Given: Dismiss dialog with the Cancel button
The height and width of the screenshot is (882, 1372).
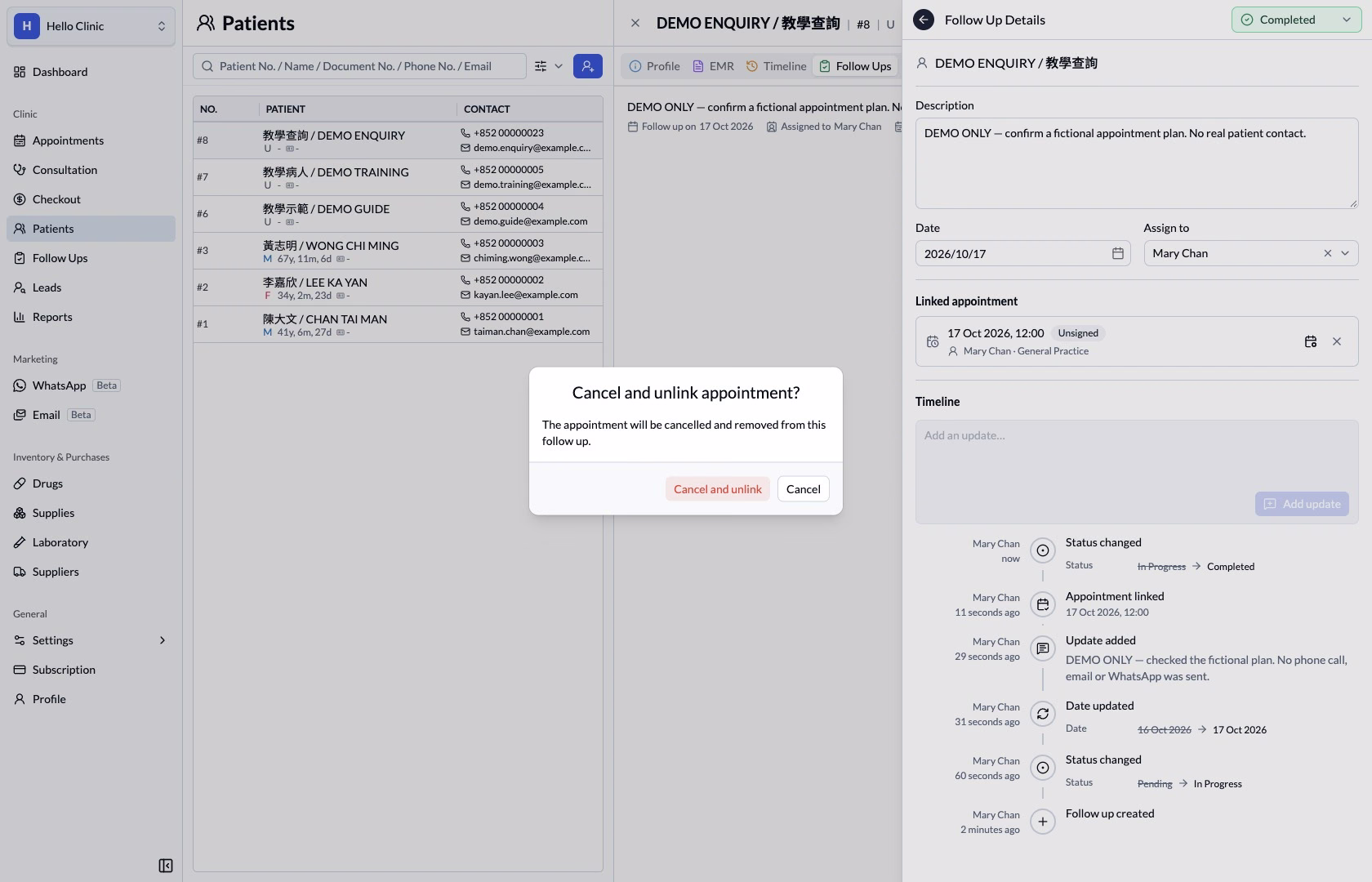Looking at the screenshot, I should pos(803,489).
